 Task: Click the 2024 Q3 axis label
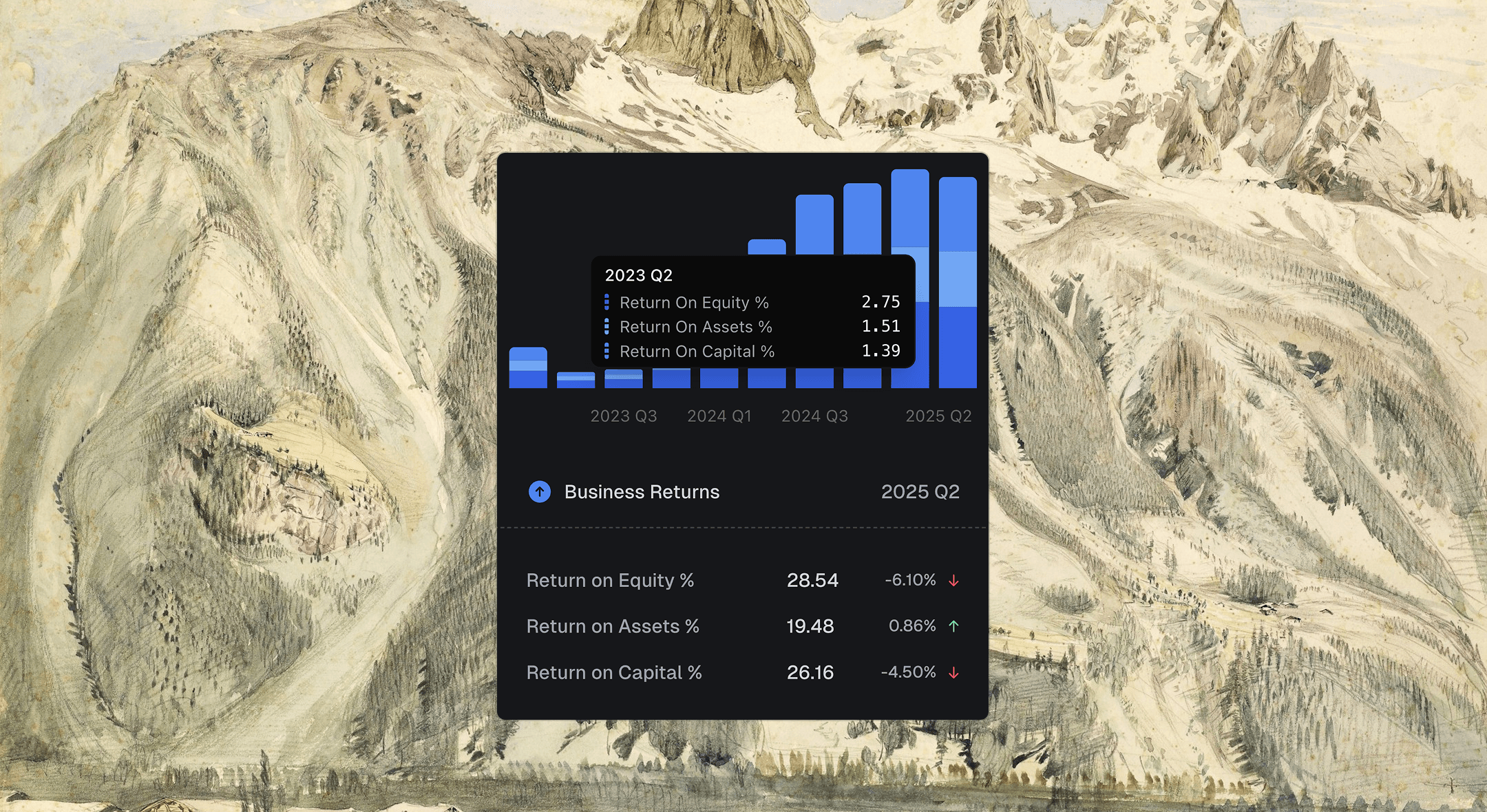(x=814, y=416)
